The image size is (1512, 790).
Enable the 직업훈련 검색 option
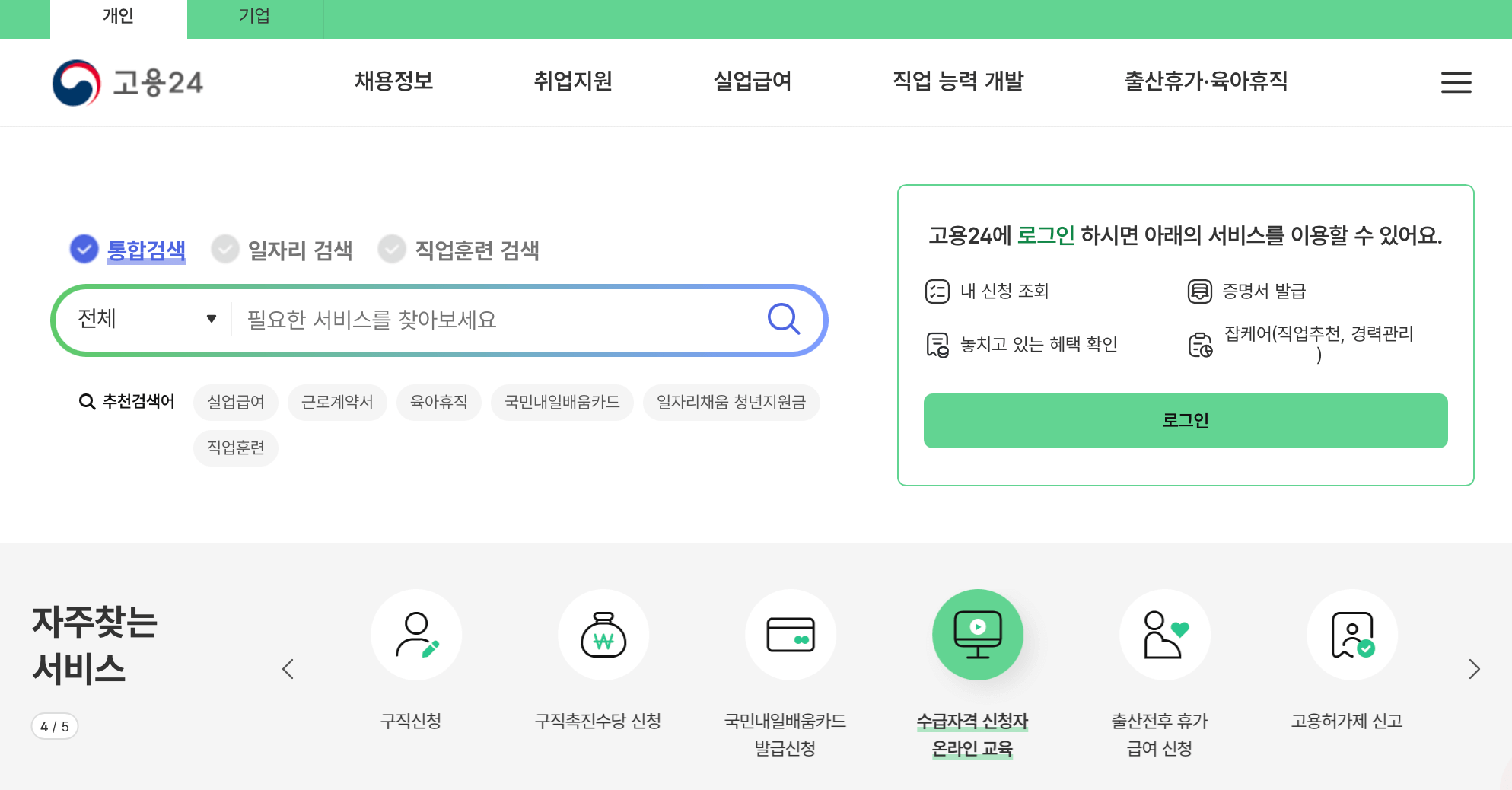393,249
